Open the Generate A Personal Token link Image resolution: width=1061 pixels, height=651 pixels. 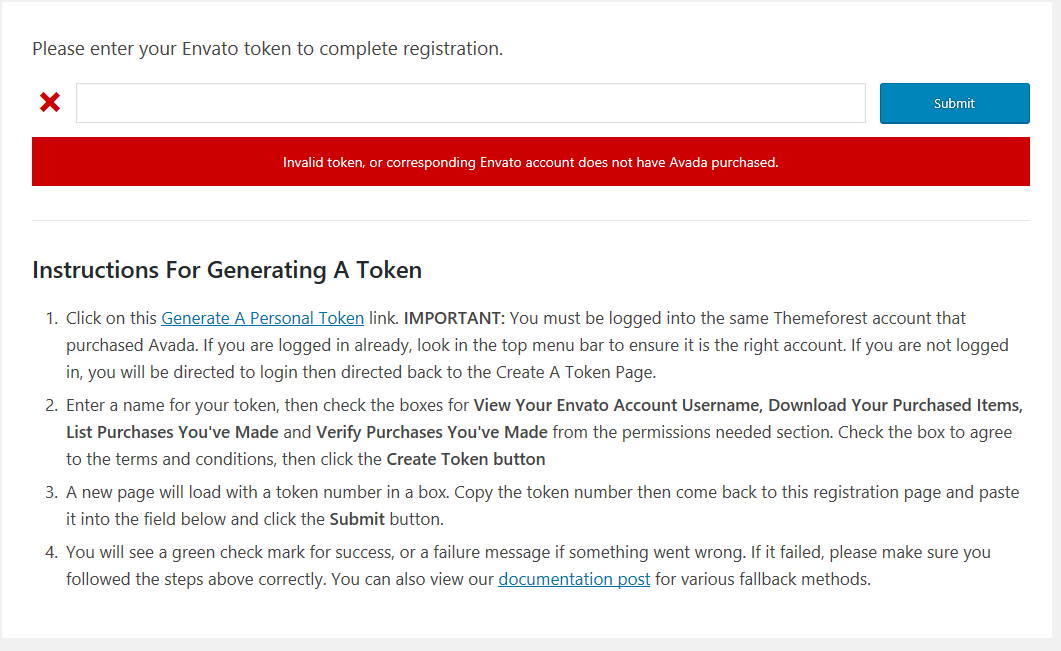(262, 318)
